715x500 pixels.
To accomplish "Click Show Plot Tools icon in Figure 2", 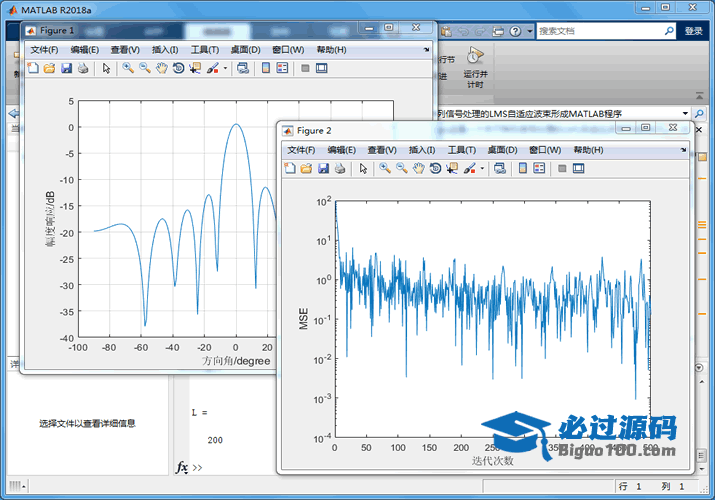I will (578, 169).
